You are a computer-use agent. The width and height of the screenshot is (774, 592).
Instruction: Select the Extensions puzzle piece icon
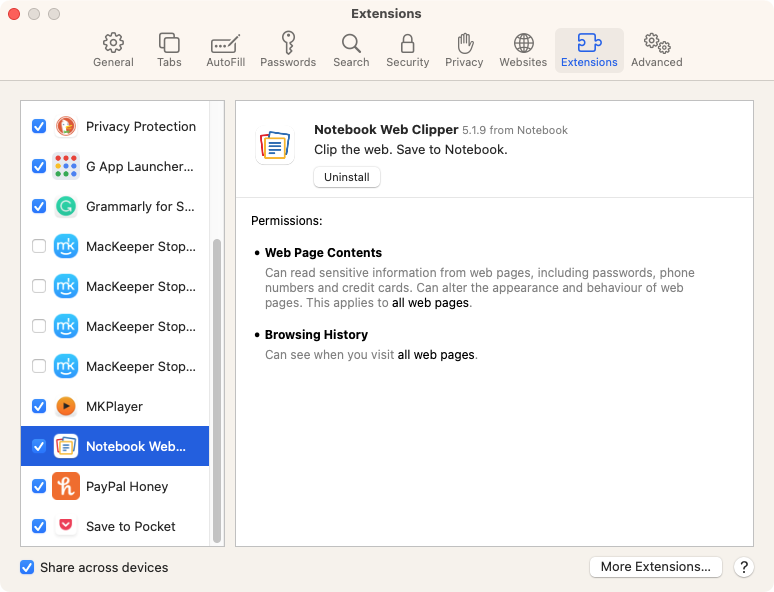589,43
